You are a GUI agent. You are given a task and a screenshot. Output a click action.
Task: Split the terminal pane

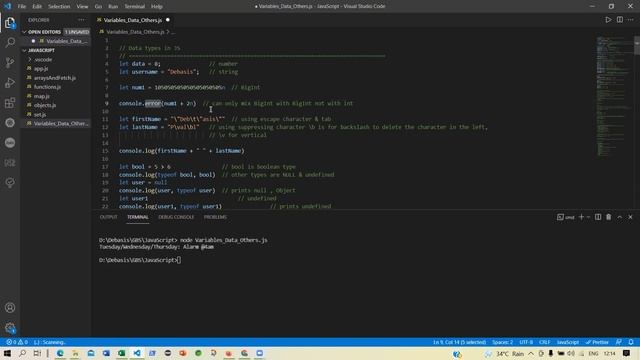coord(598,217)
